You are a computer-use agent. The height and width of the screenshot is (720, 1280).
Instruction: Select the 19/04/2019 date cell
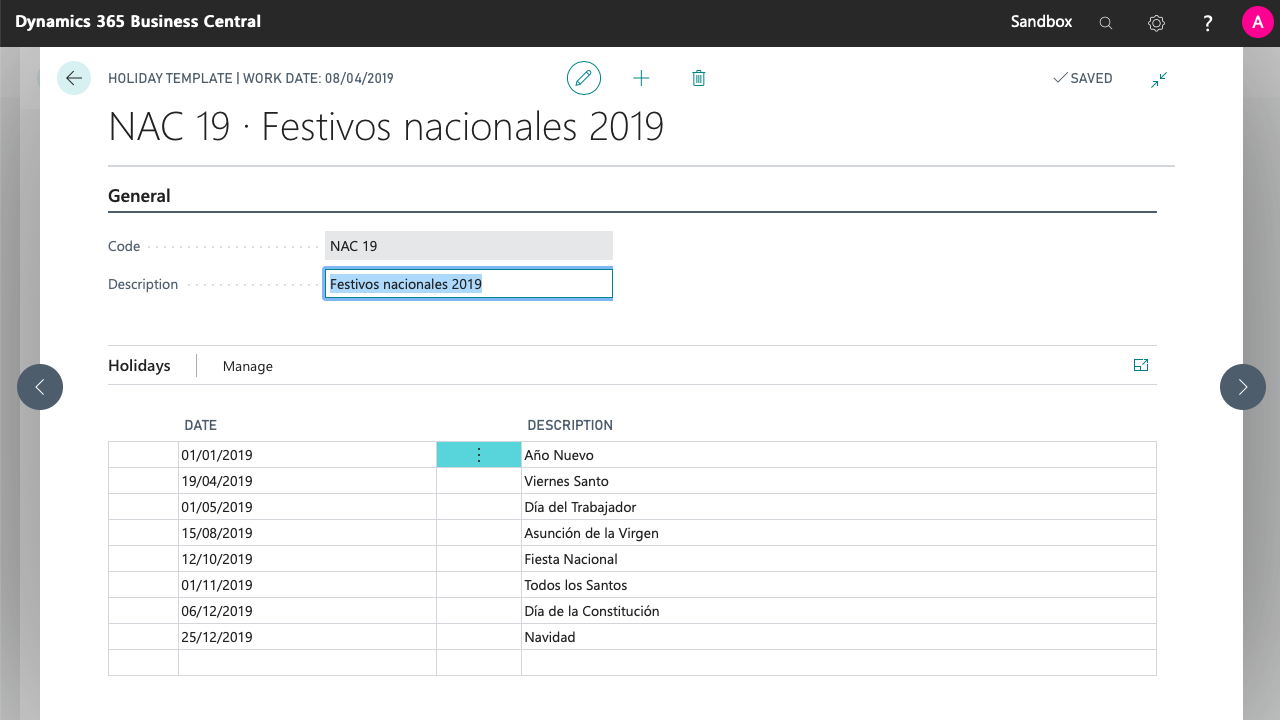306,481
